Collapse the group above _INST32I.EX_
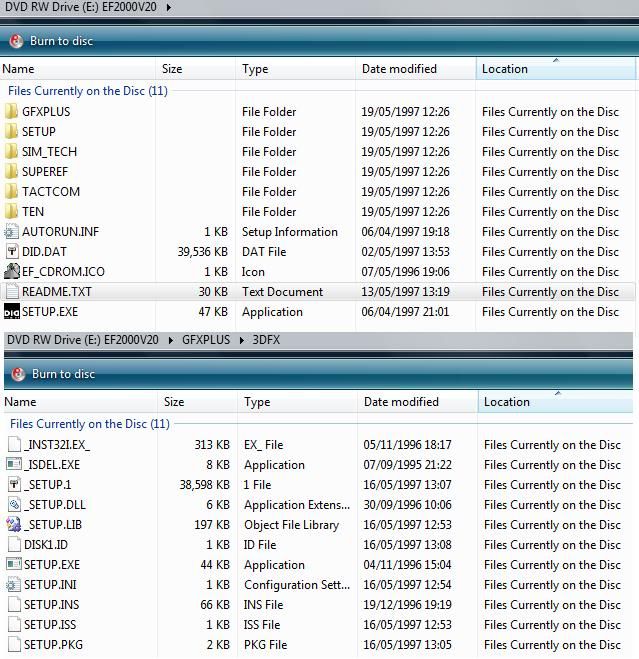This screenshot has width=639, height=659. coord(89,424)
